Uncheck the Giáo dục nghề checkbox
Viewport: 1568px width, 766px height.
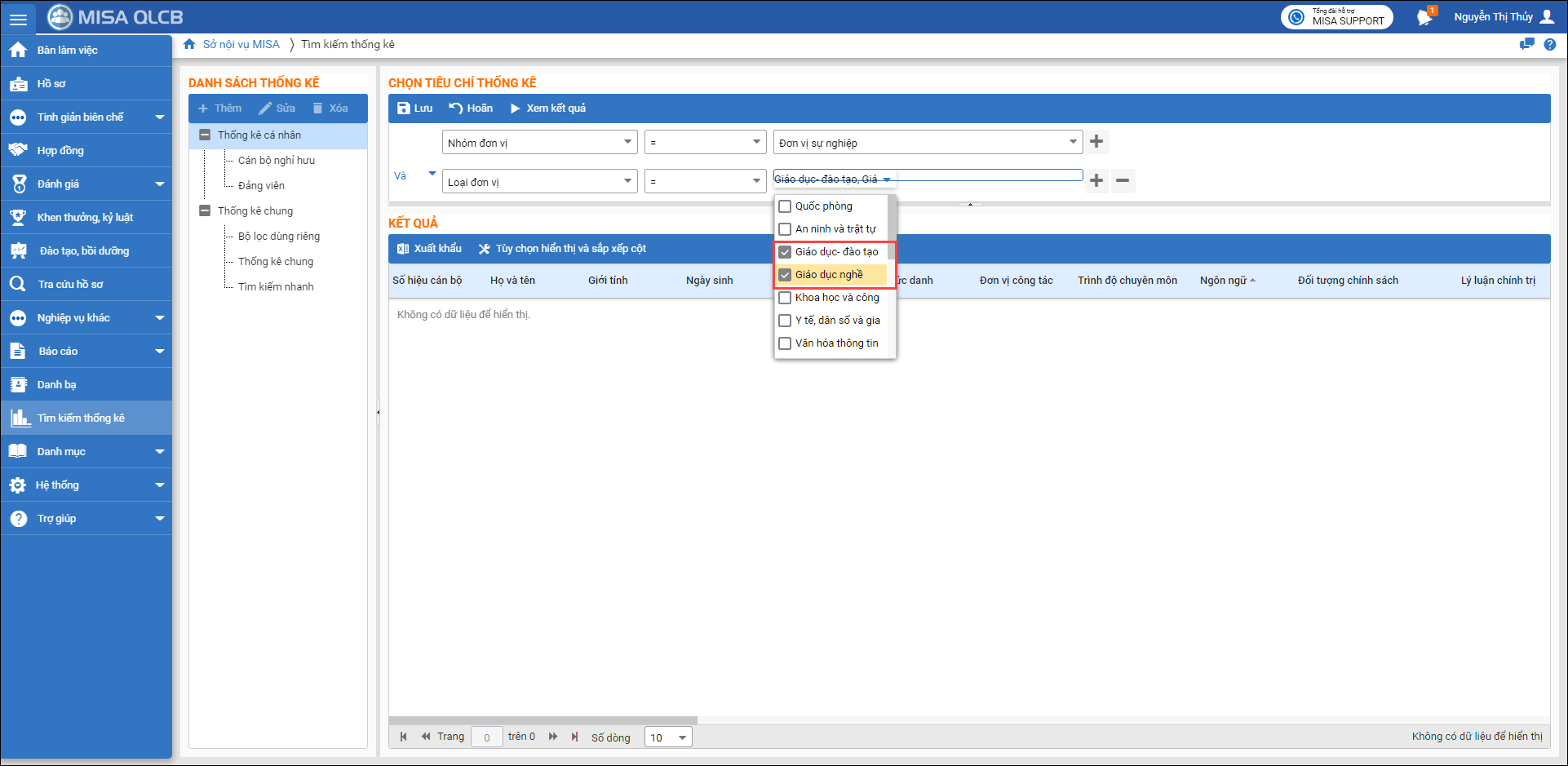(785, 275)
